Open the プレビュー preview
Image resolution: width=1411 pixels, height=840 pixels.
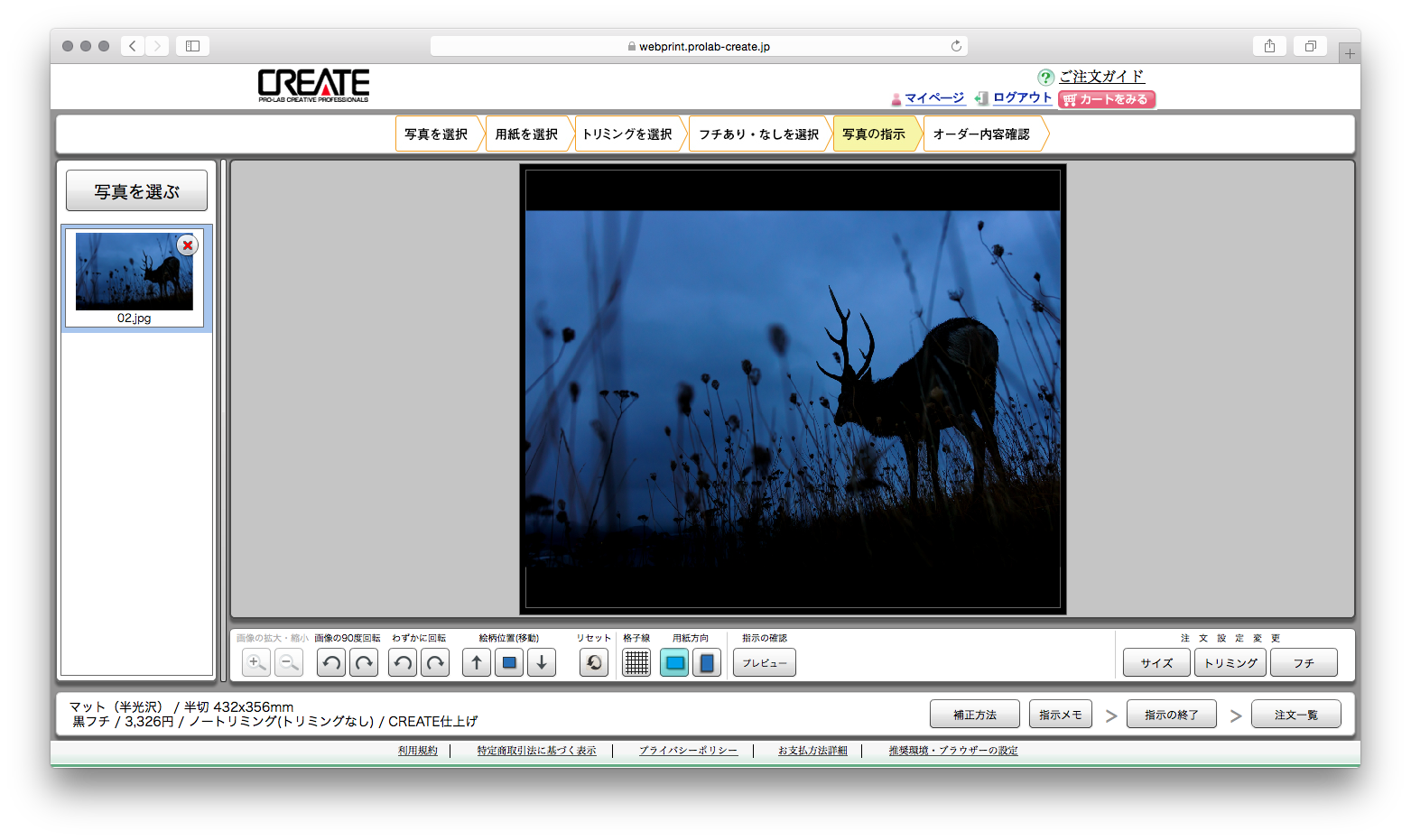point(765,663)
